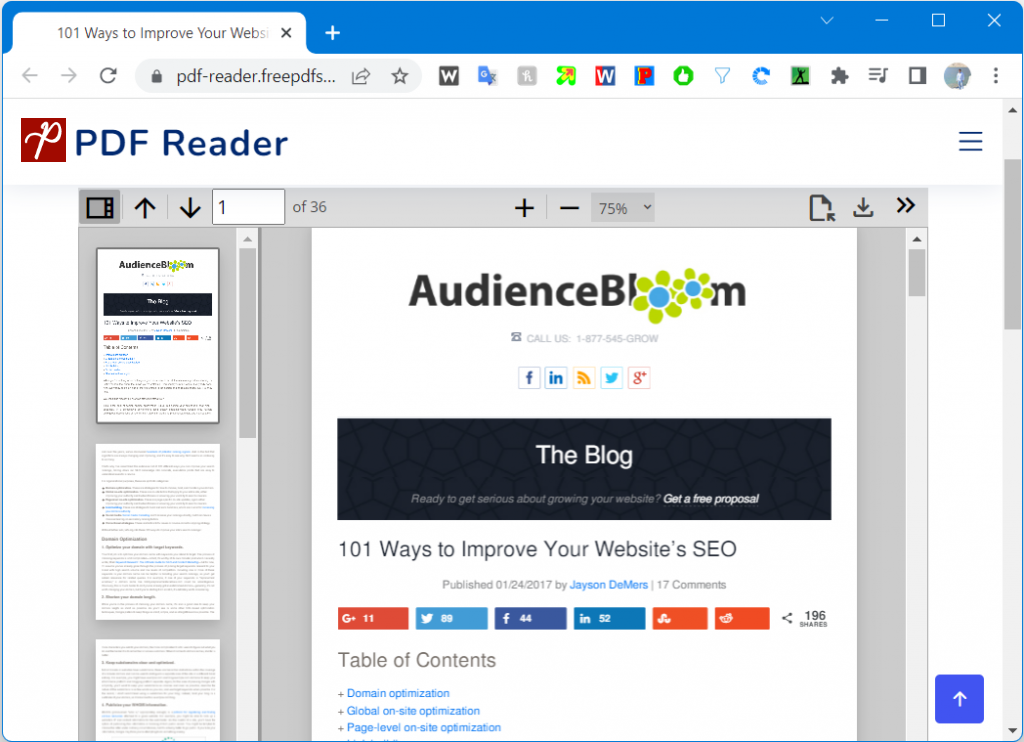Go to previous page with up arrow
The height and width of the screenshot is (742, 1024).
click(x=145, y=208)
